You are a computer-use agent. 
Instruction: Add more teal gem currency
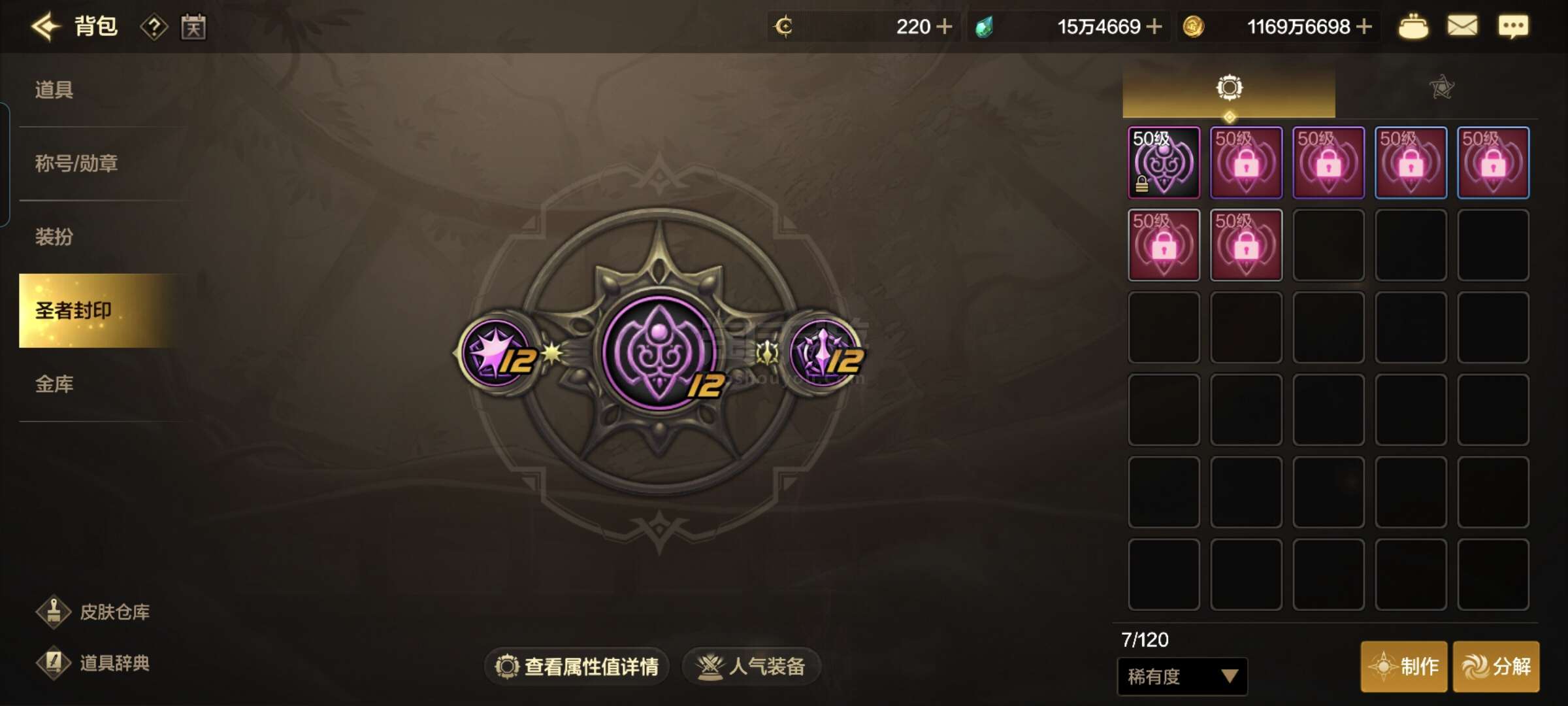pos(1154,27)
